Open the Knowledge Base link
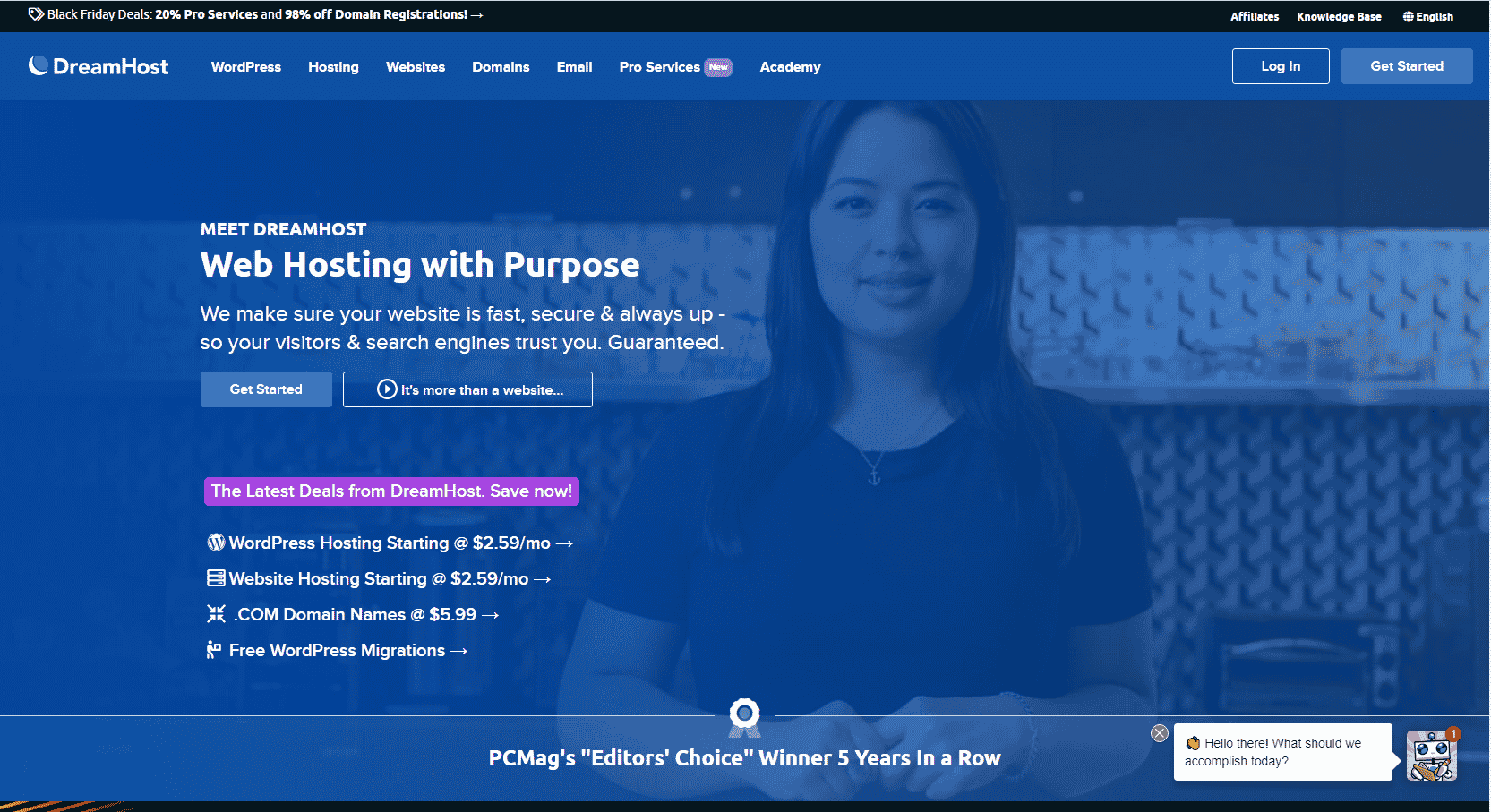 point(1339,17)
